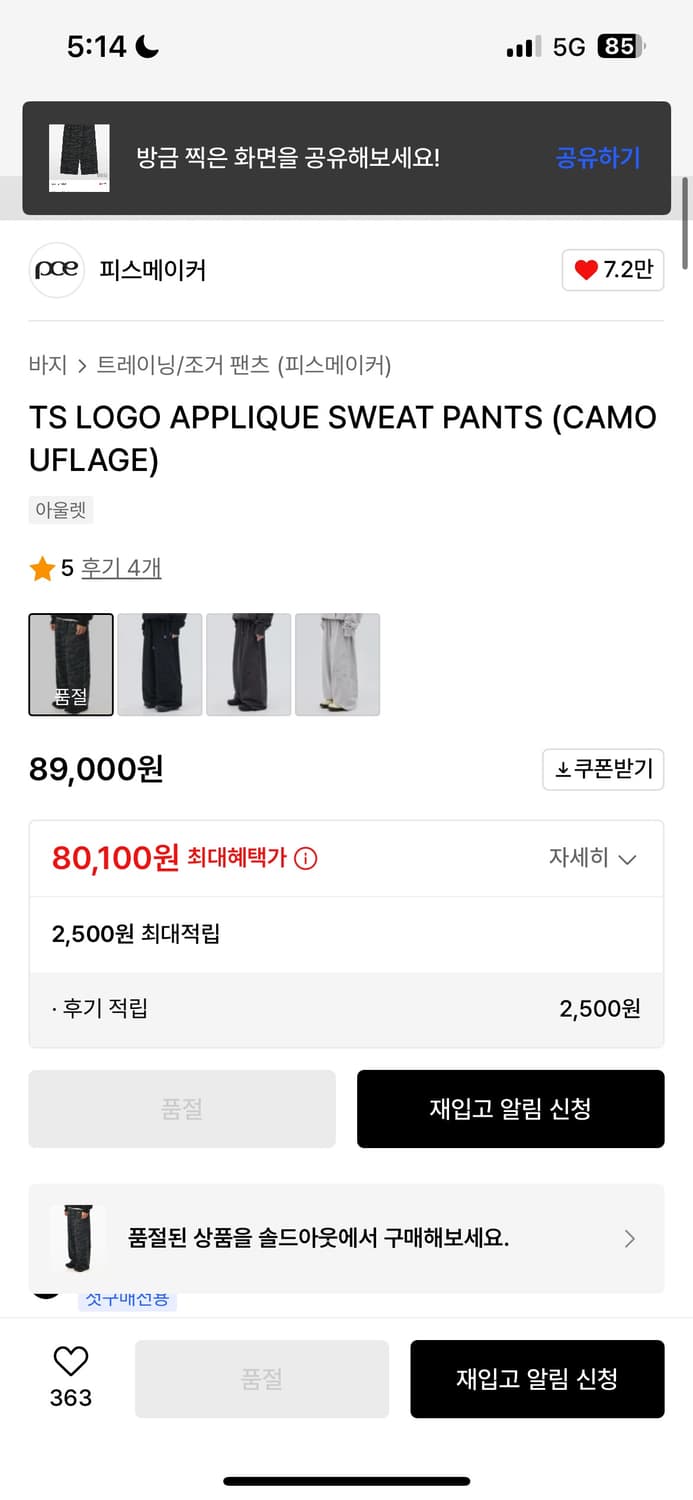Open 후기 4개 to read reviews
This screenshot has width=693, height=1500.
click(126, 567)
